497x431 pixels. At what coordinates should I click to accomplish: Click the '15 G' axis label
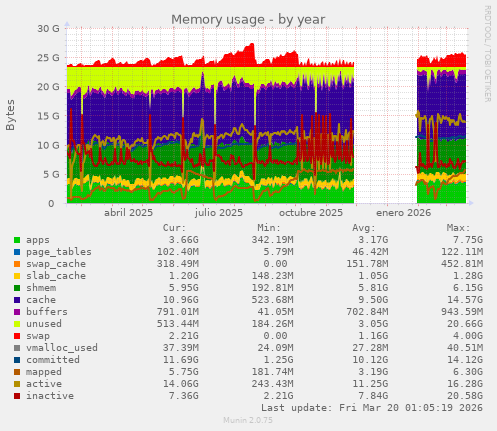coord(48,116)
